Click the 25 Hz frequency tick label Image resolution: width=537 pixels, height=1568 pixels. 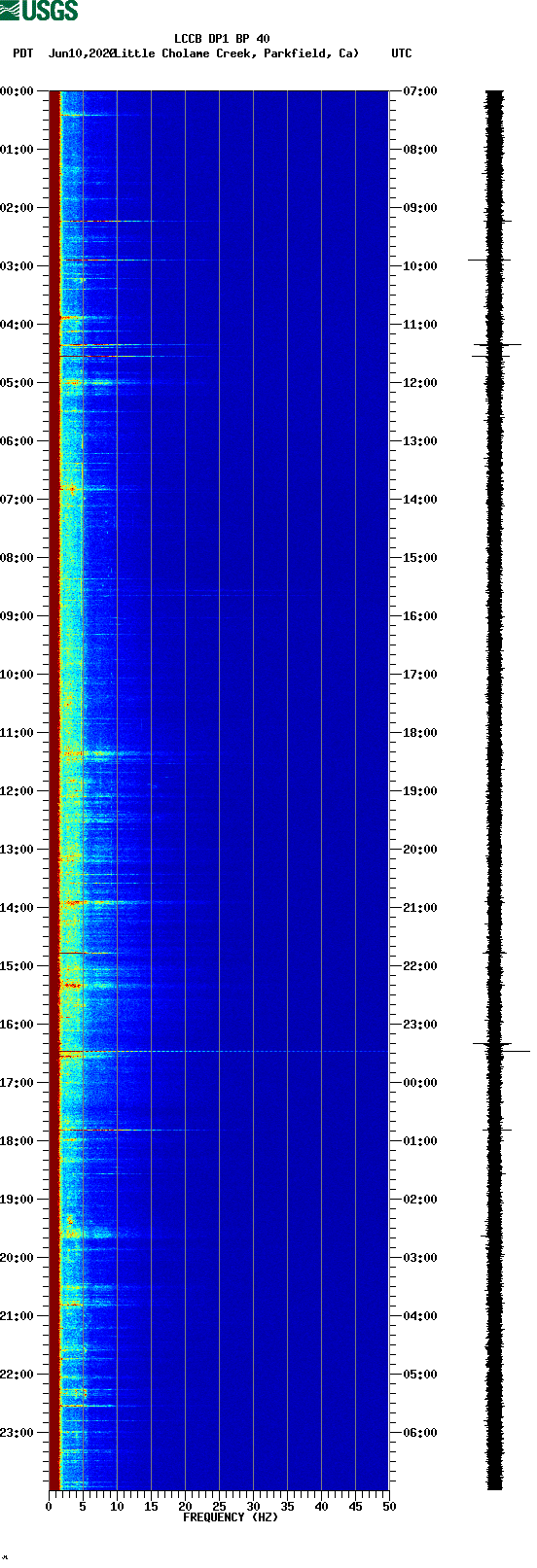coord(219,1507)
